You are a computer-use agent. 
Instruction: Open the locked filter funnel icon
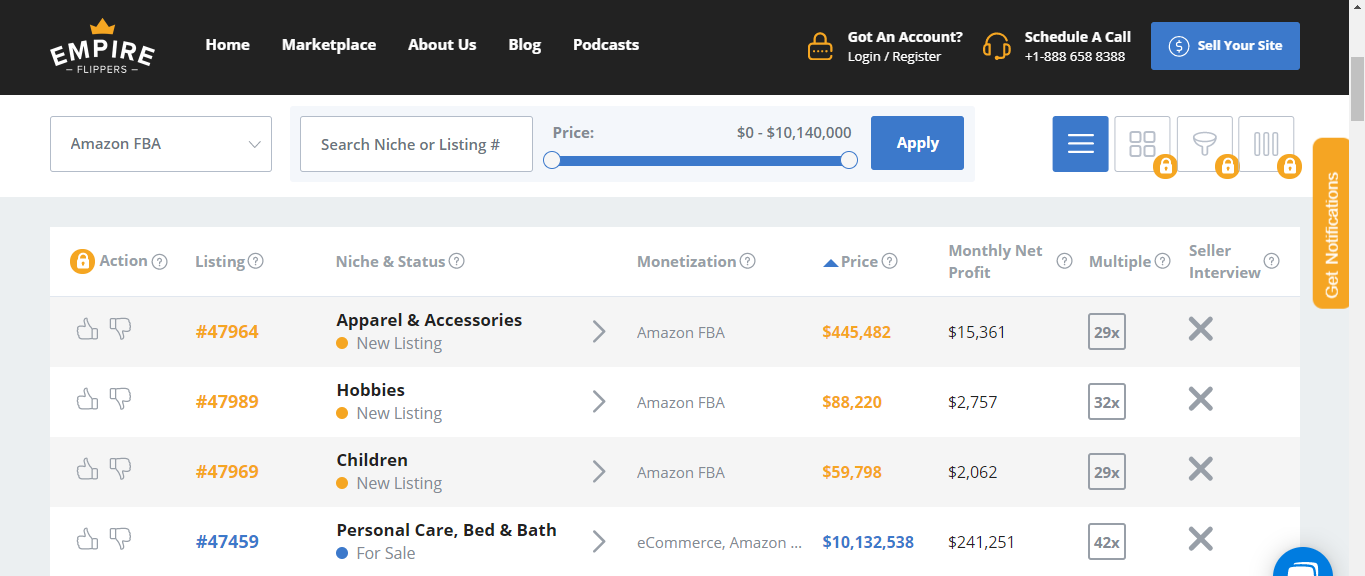click(1204, 144)
